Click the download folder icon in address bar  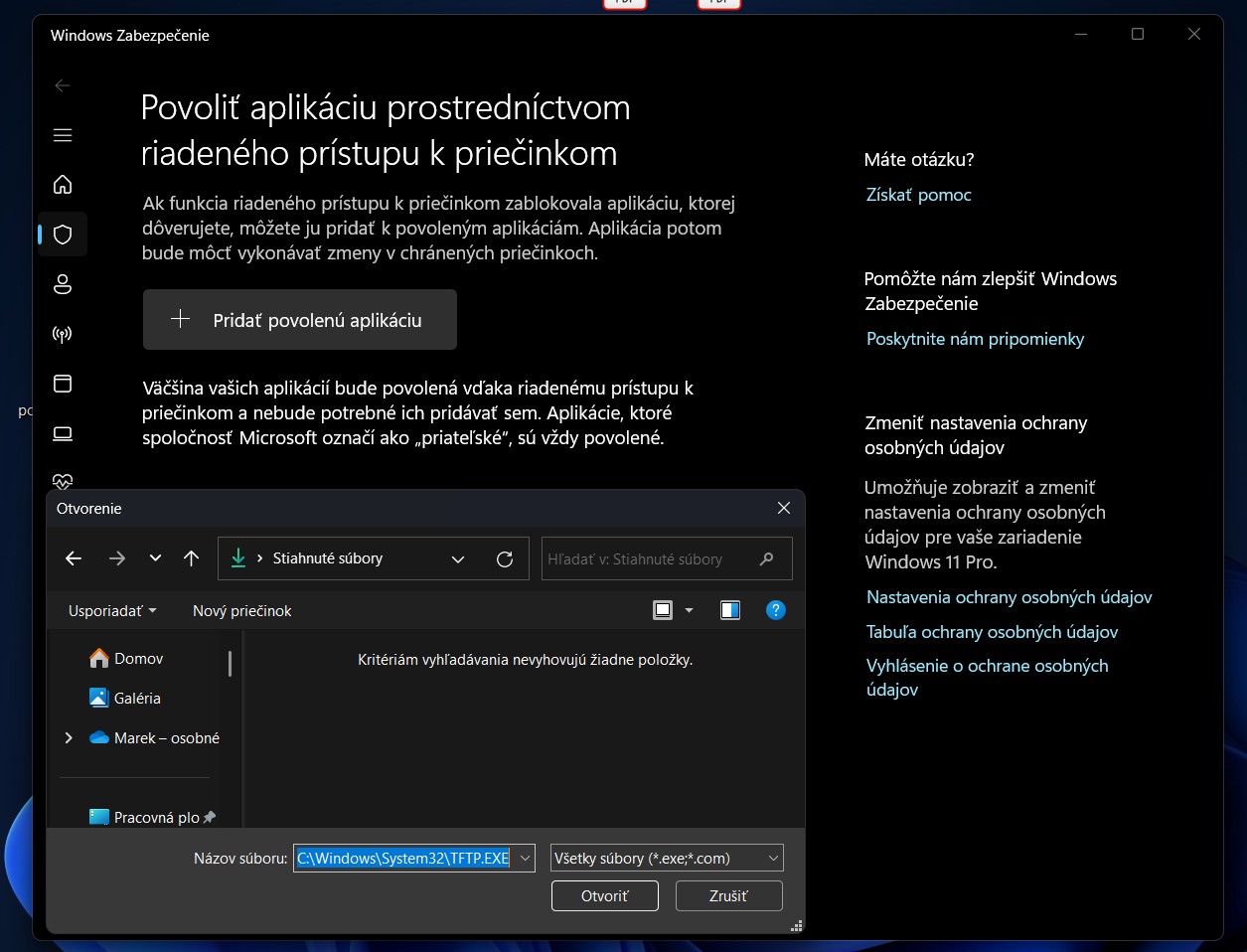click(x=238, y=558)
